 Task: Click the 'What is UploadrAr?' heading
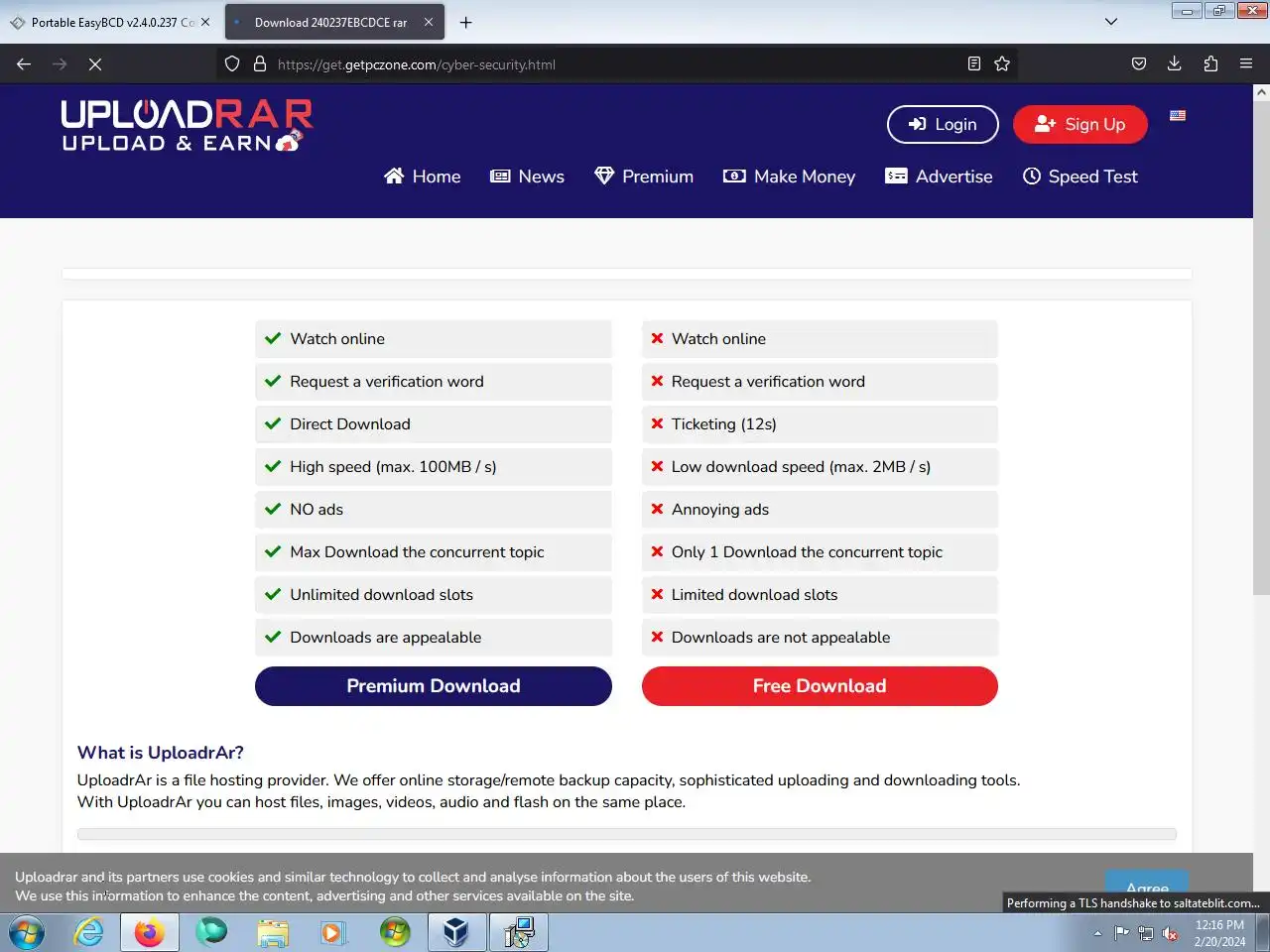161,753
